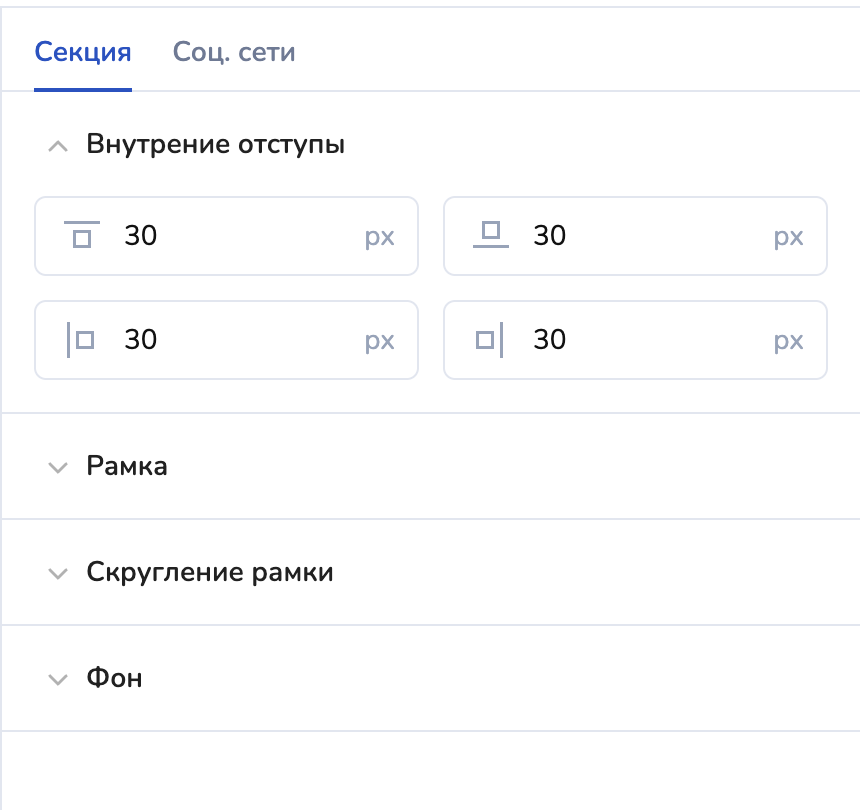The height and width of the screenshot is (810, 860).
Task: Click the right padding icon
Action: (x=489, y=340)
